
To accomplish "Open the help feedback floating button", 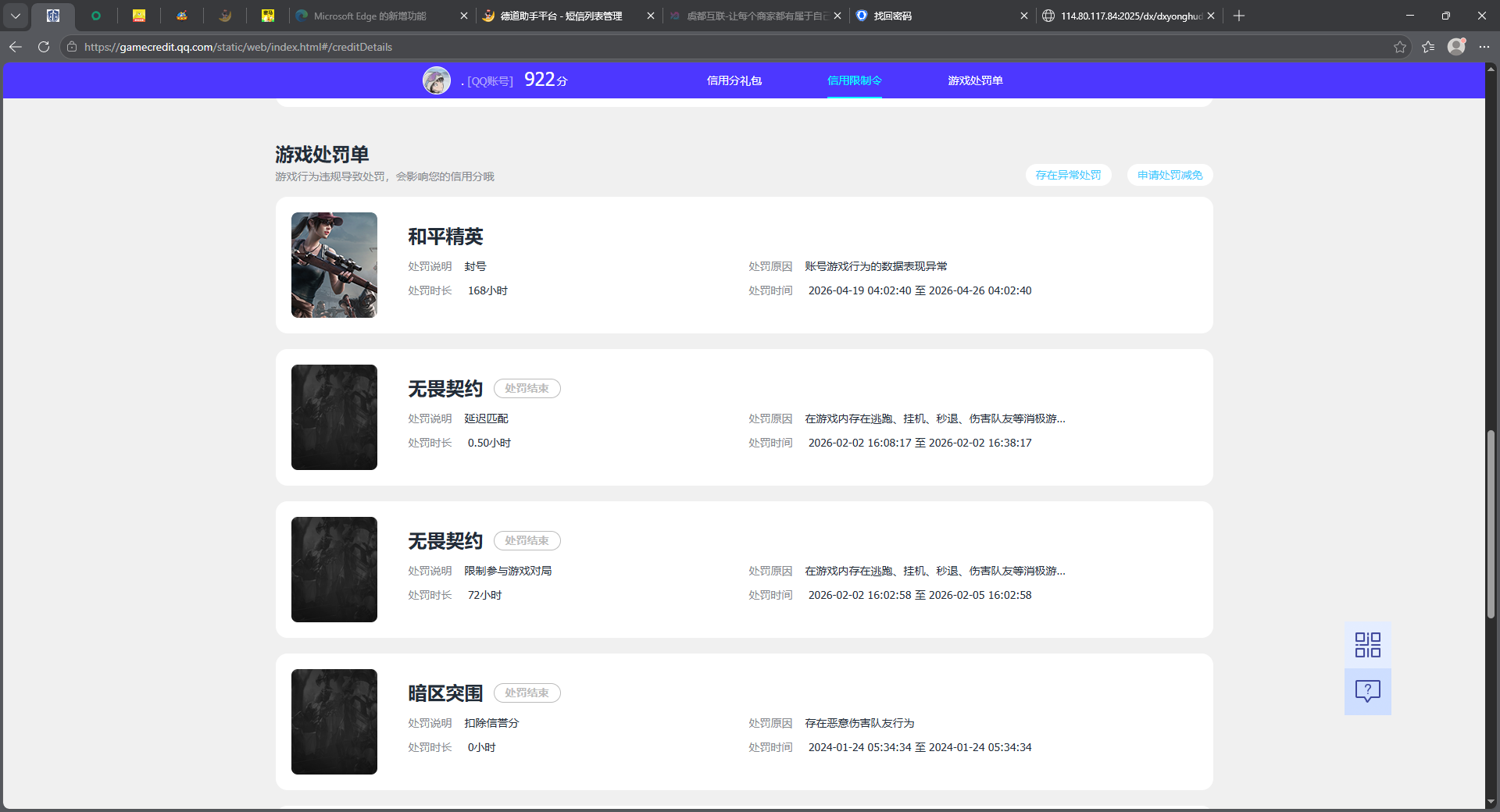I will pyautogui.click(x=1367, y=691).
